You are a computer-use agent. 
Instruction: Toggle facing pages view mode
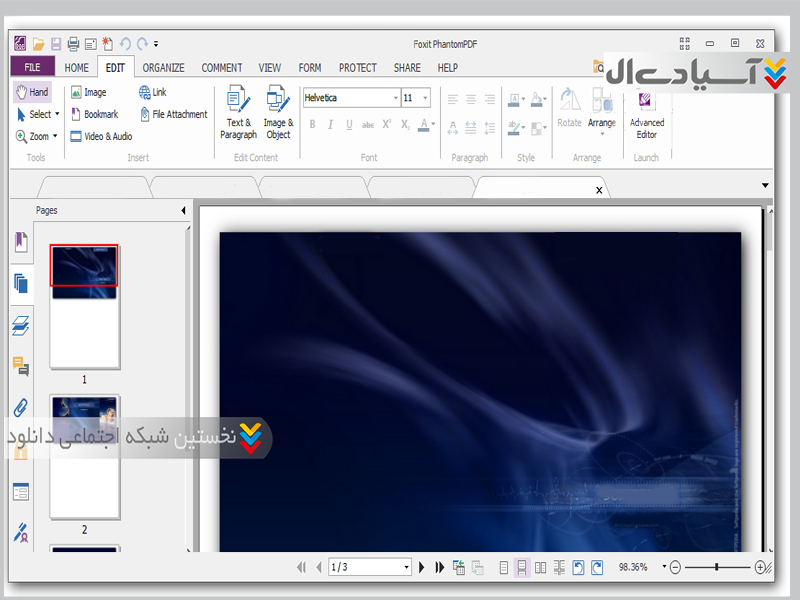pyautogui.click(x=540, y=567)
